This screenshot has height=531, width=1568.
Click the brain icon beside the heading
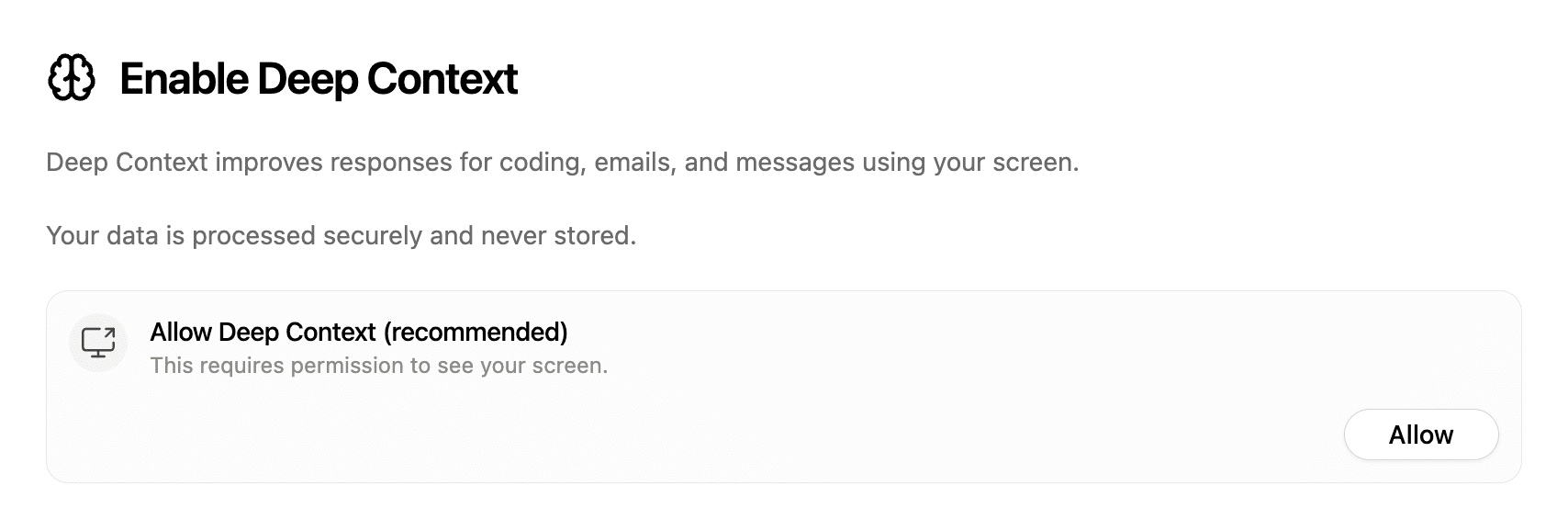click(71, 79)
